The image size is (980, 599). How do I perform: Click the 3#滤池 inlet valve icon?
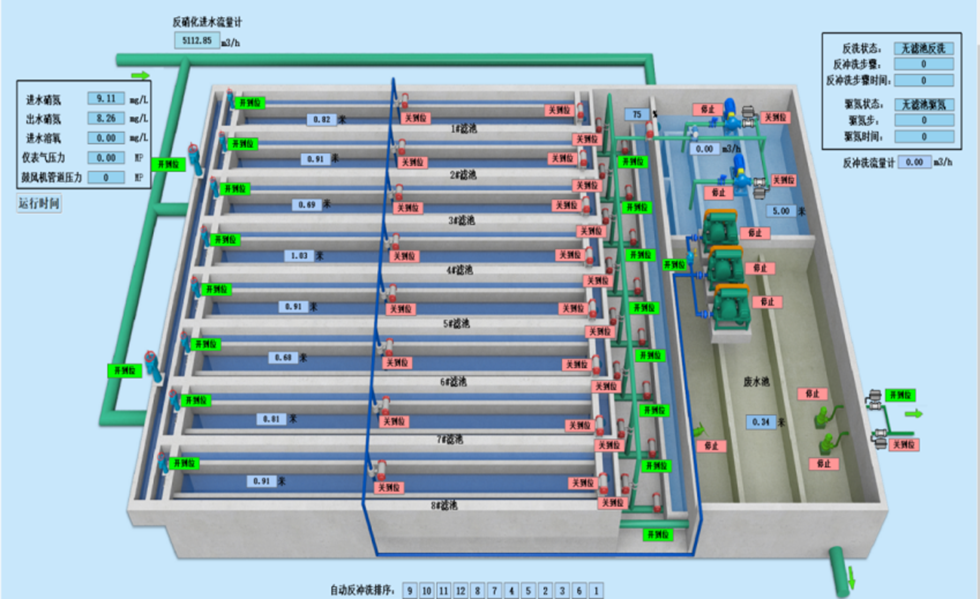(214, 186)
